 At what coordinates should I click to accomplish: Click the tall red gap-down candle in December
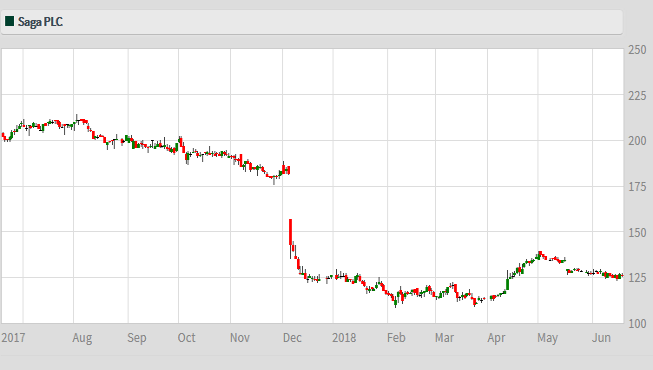(x=290, y=232)
